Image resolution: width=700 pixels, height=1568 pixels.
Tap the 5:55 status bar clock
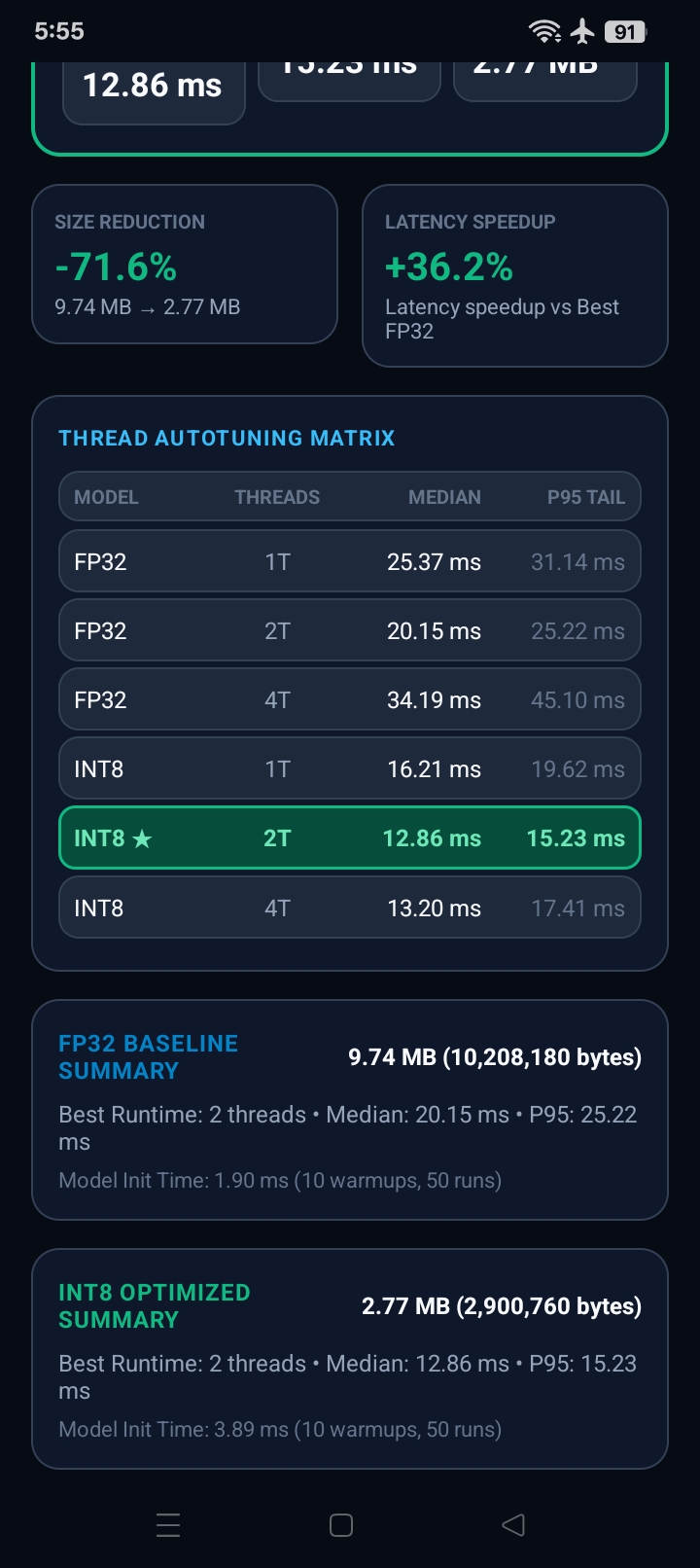59,31
